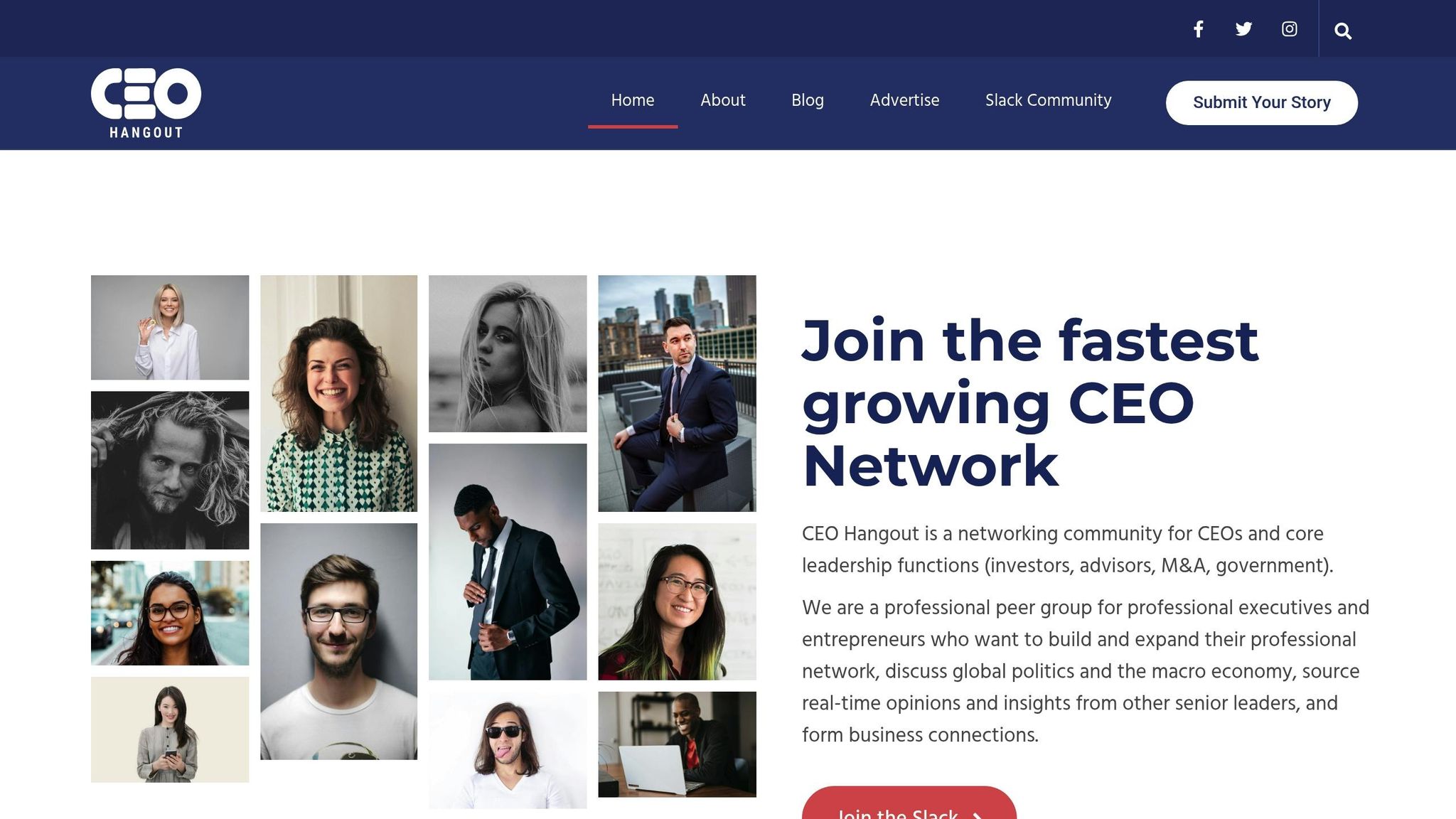Click the Submit Your Story button
Viewport: 1456px width, 819px height.
pyautogui.click(x=1261, y=102)
